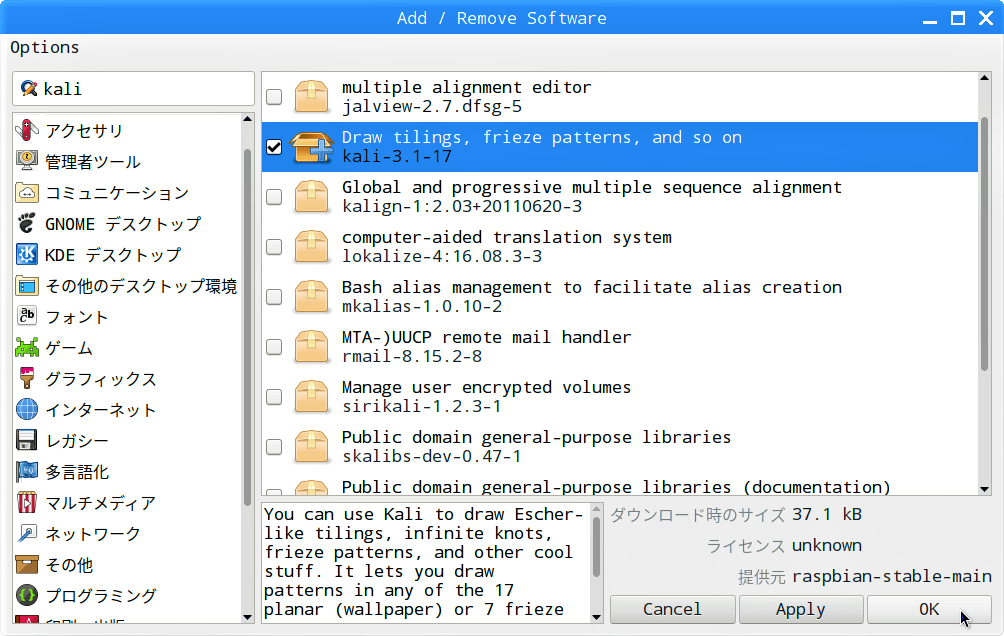1004x636 pixels.
Task: Click the Cancel button
Action: pyautogui.click(x=672, y=609)
